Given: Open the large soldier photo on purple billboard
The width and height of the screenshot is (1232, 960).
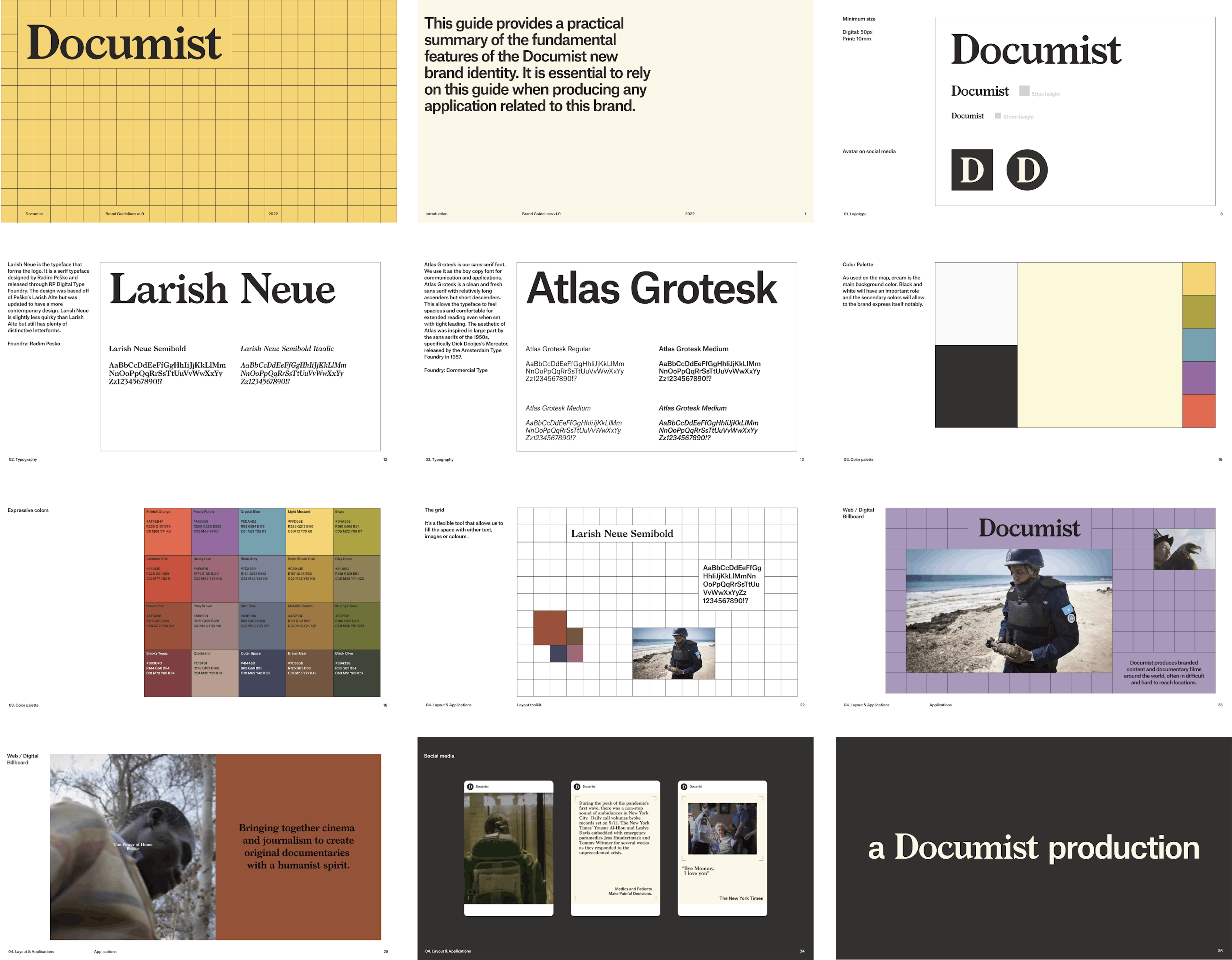Looking at the screenshot, I should [x=1009, y=611].
